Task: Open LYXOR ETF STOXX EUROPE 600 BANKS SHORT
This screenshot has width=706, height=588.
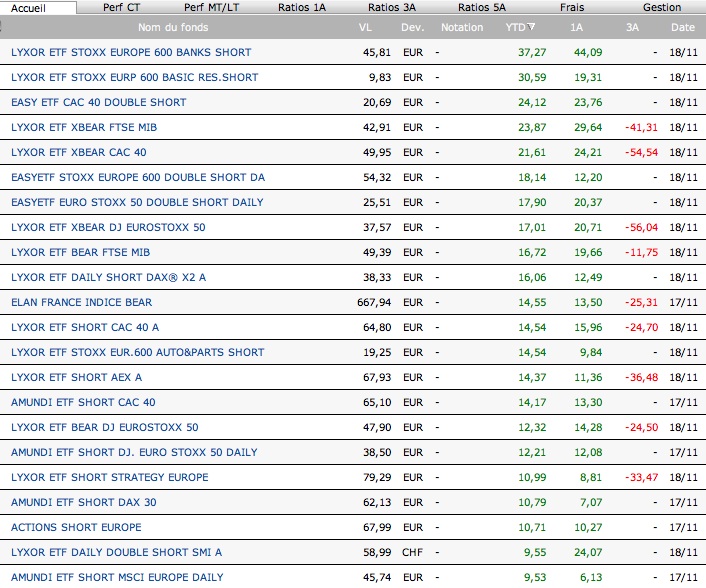Action: (131, 52)
